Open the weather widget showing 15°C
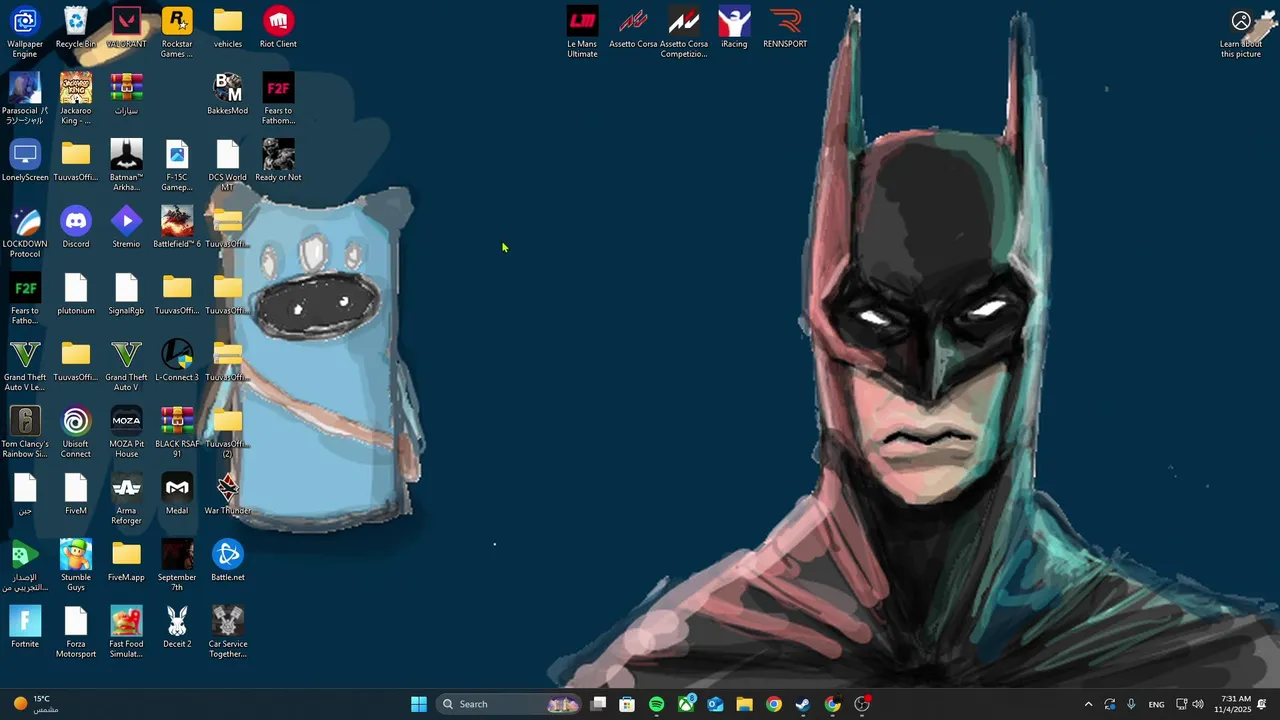Viewport: 1280px width, 720px height. pos(34,704)
